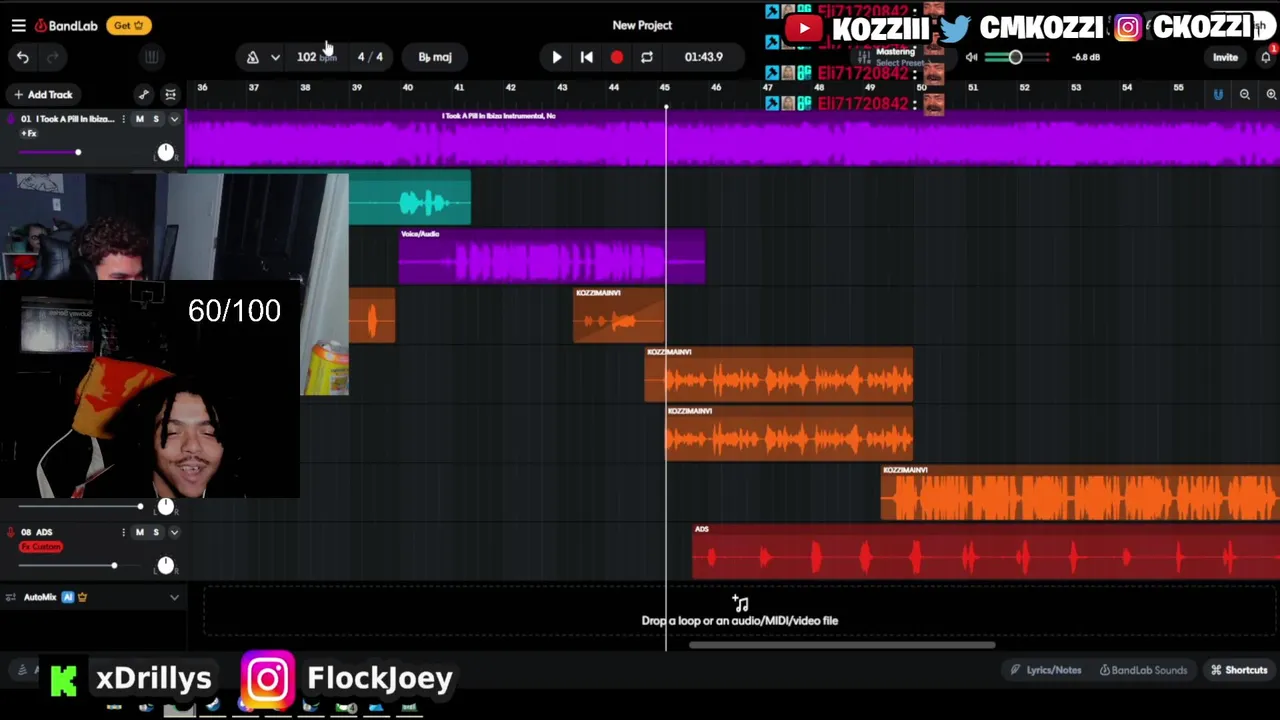Image resolution: width=1280 pixels, height=720 pixels.
Task: Zoom in the timeline
Action: click(1271, 94)
